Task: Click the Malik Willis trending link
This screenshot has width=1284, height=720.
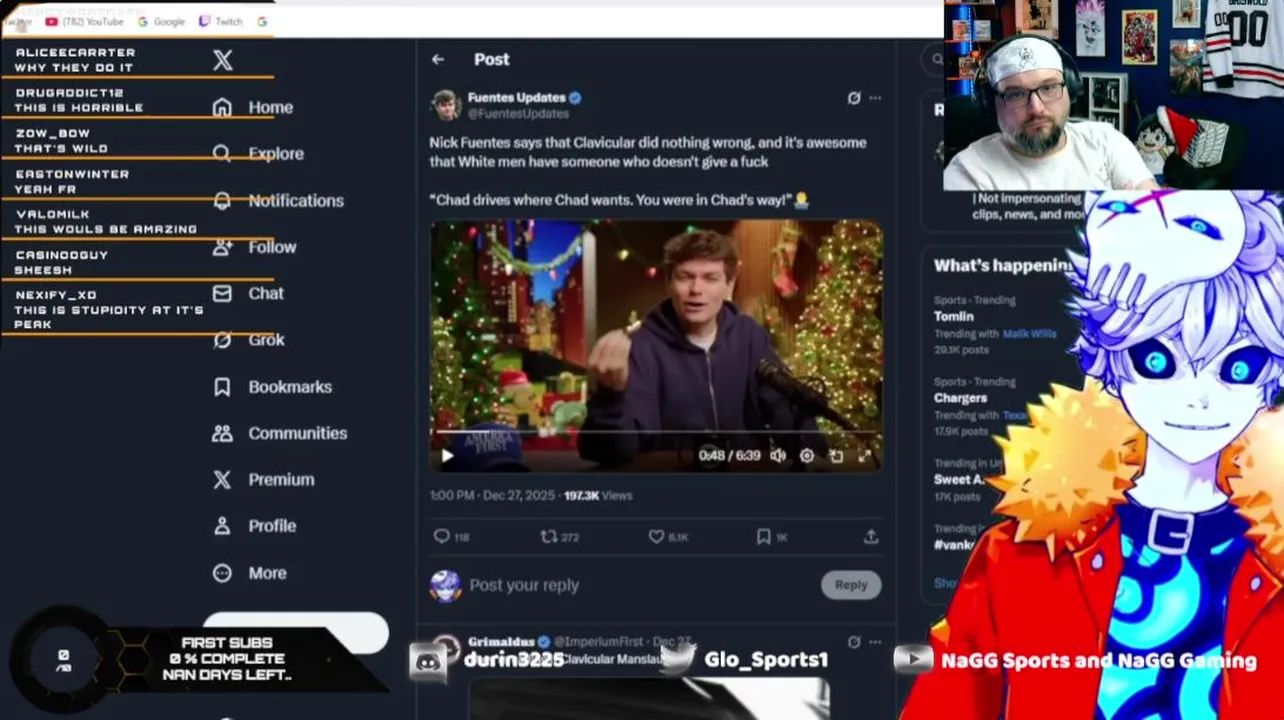Action: [1030, 334]
